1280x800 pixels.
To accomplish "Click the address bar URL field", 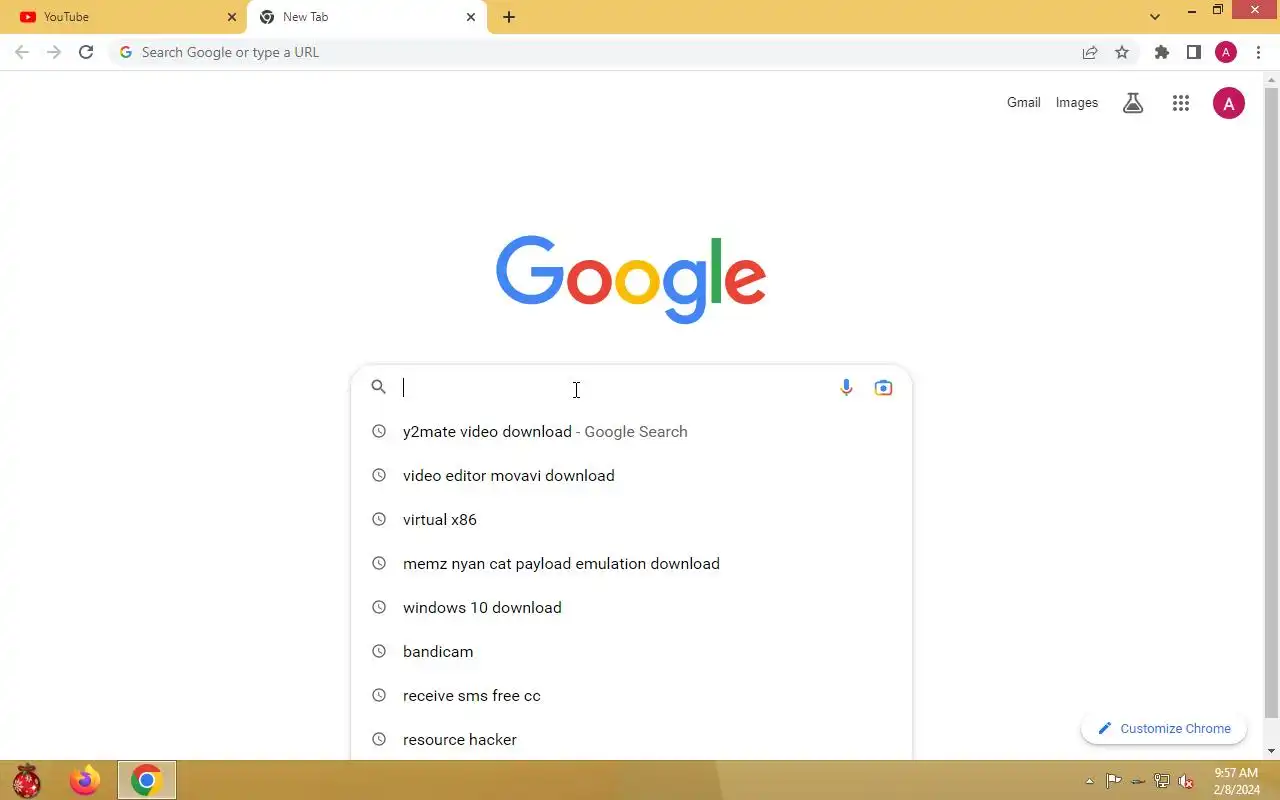I will pyautogui.click(x=600, y=52).
